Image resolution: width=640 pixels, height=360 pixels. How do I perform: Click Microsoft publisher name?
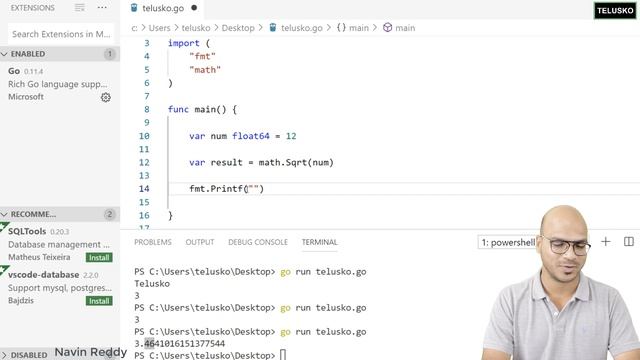point(26,97)
